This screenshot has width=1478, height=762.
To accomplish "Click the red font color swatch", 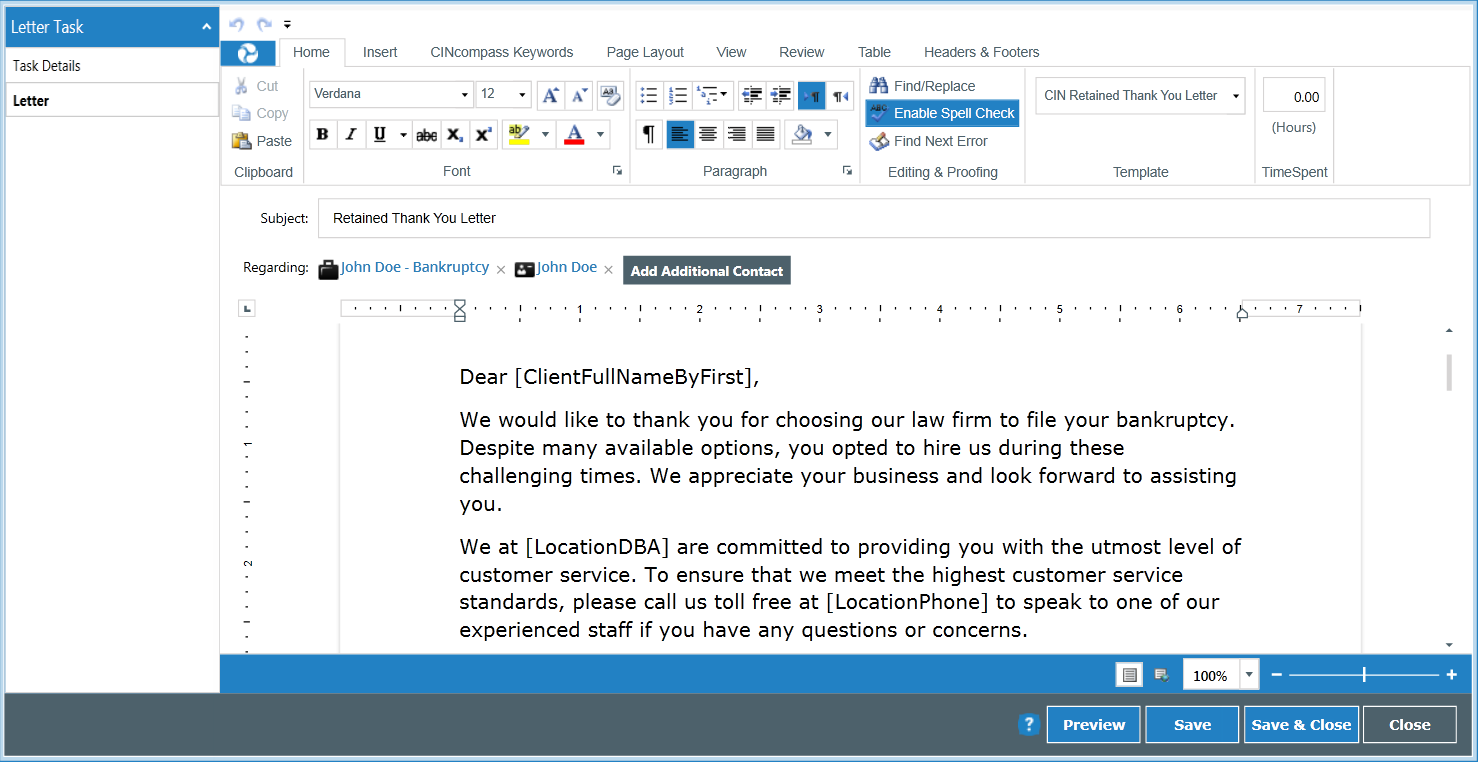I will pyautogui.click(x=574, y=135).
